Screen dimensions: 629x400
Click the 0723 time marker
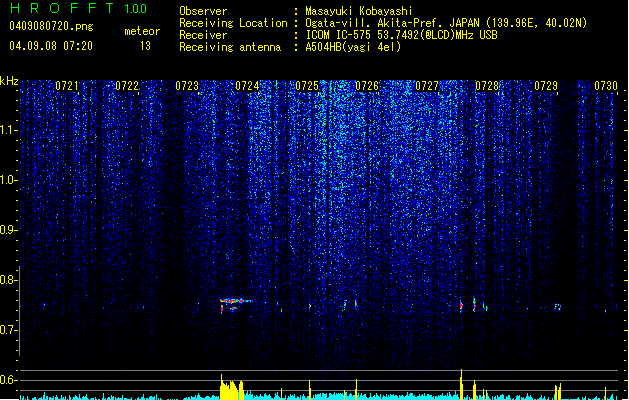click(x=187, y=86)
